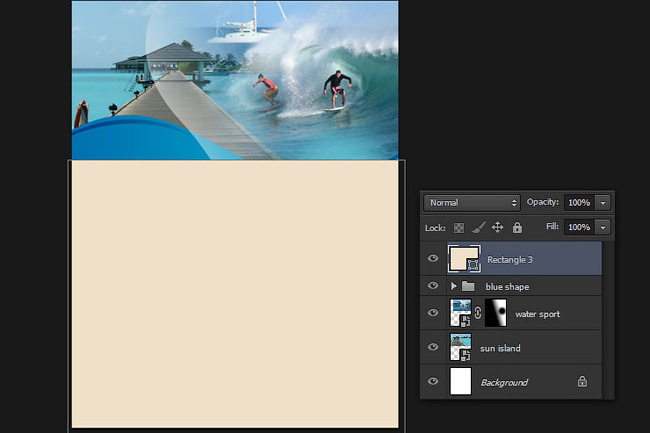Click the Opacity 100% value field

coord(579,203)
